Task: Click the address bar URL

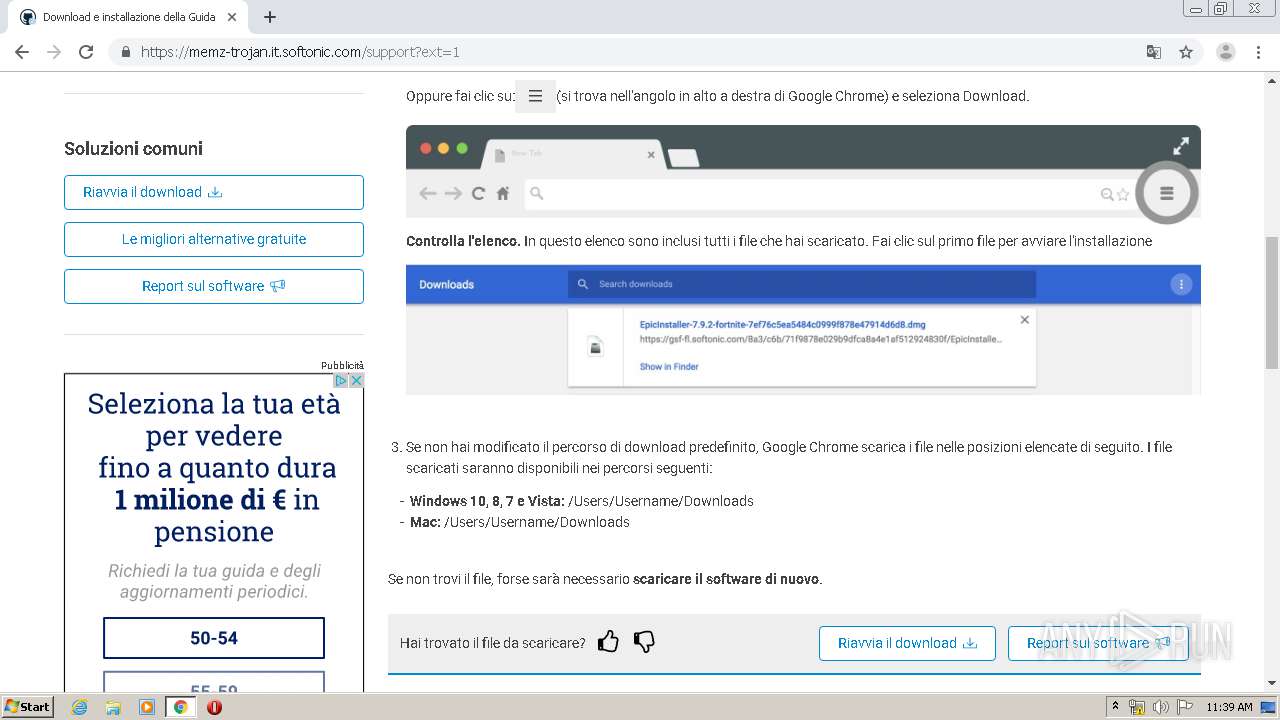Action: (x=300, y=52)
